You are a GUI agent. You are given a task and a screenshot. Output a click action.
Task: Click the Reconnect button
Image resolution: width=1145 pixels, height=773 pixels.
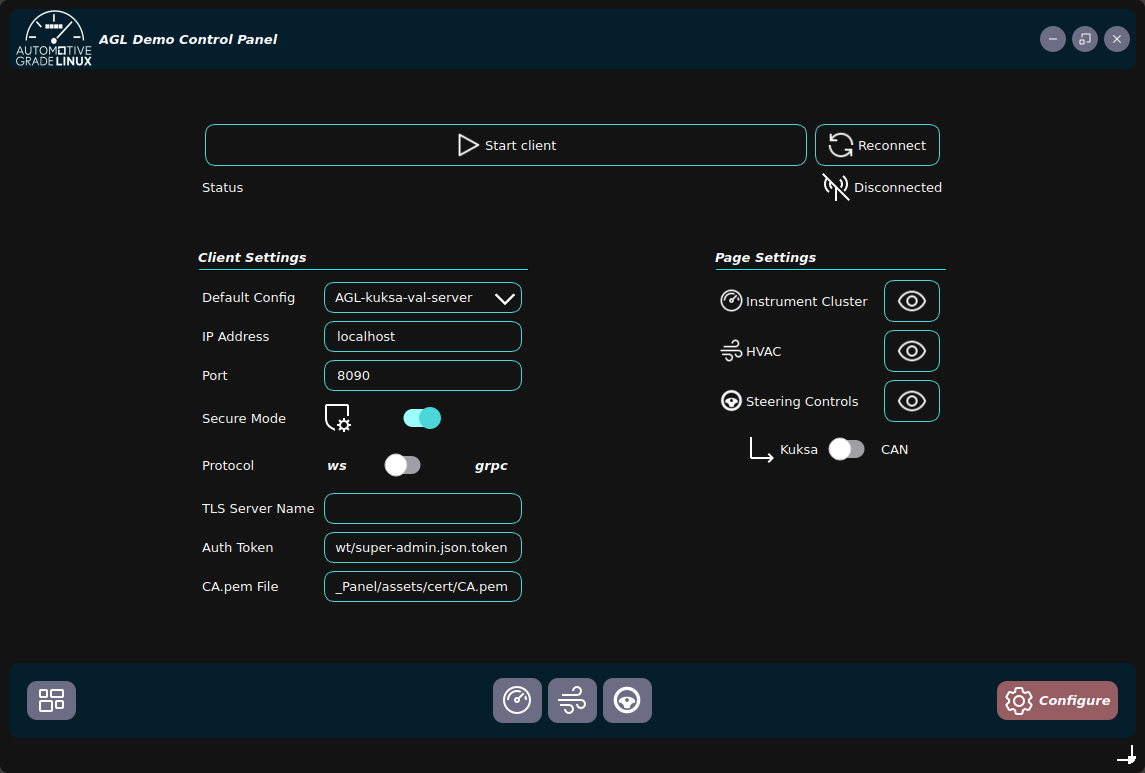point(877,145)
